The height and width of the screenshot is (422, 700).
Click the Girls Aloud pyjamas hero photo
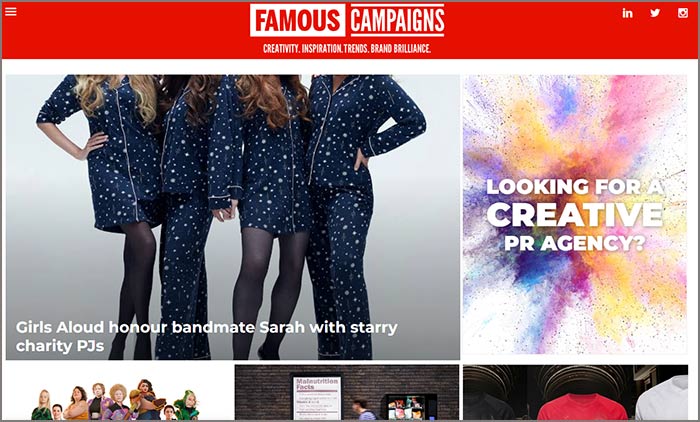[233, 217]
